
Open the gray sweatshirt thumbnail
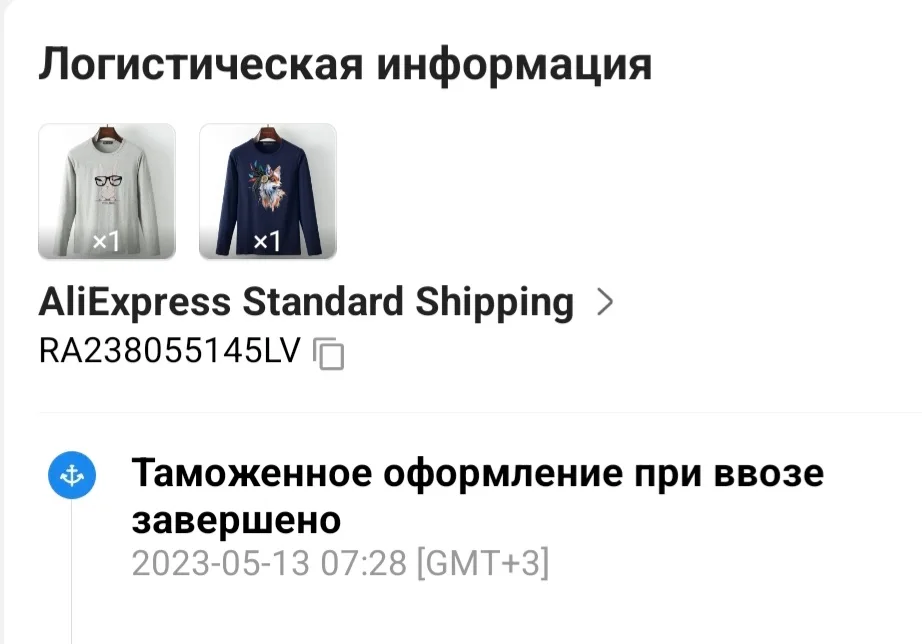coord(107,191)
